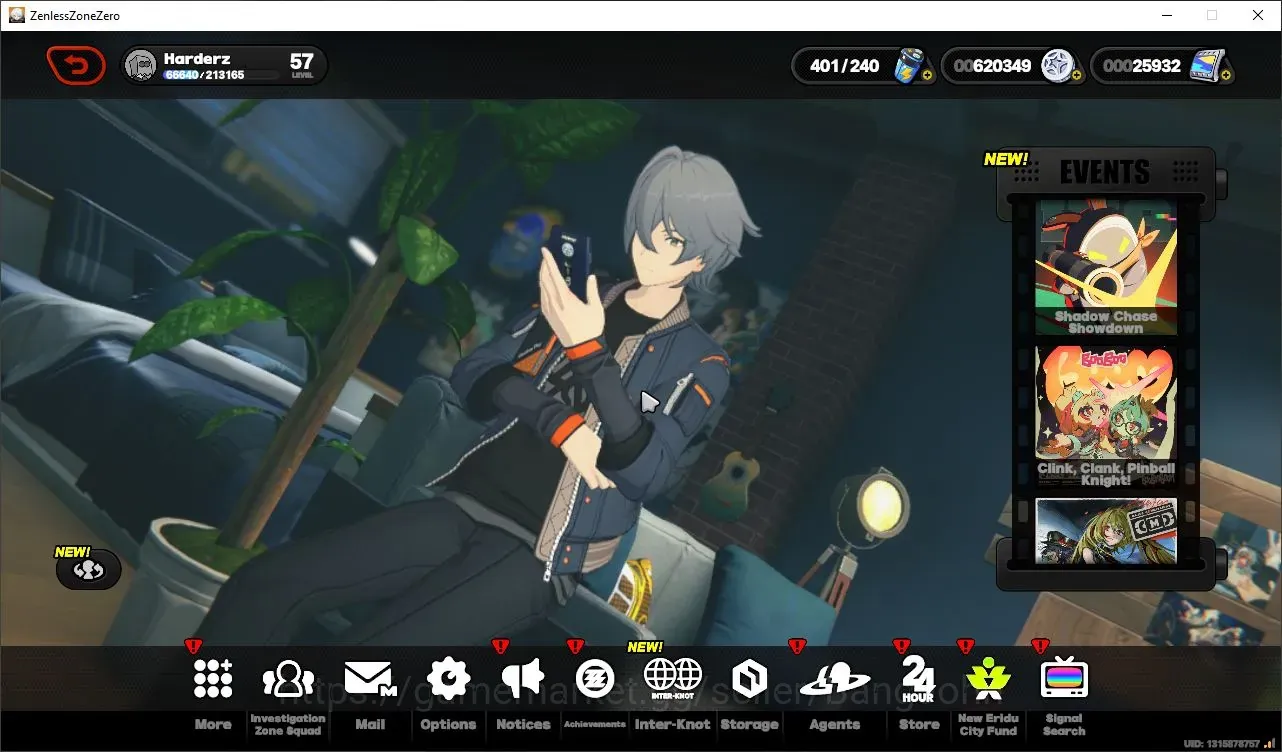Image resolution: width=1282 pixels, height=752 pixels.
Task: Click the experience bar showing 66640/213165
Action: [x=220, y=75]
